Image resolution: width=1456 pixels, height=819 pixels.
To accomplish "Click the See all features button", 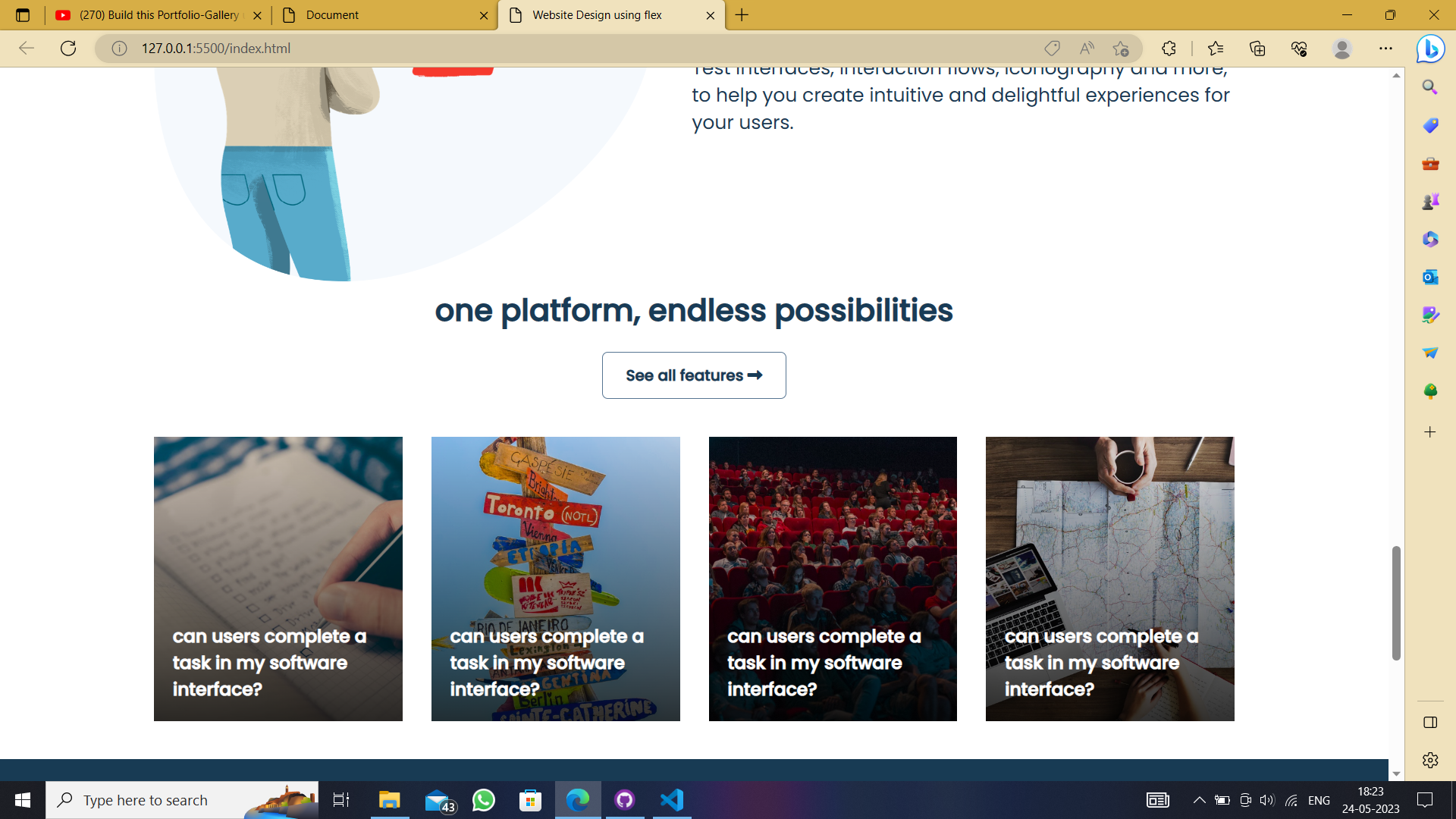I will 693,375.
